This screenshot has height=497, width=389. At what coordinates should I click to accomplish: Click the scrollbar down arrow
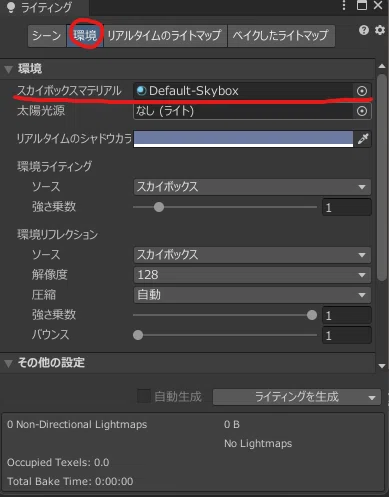coord(382,366)
